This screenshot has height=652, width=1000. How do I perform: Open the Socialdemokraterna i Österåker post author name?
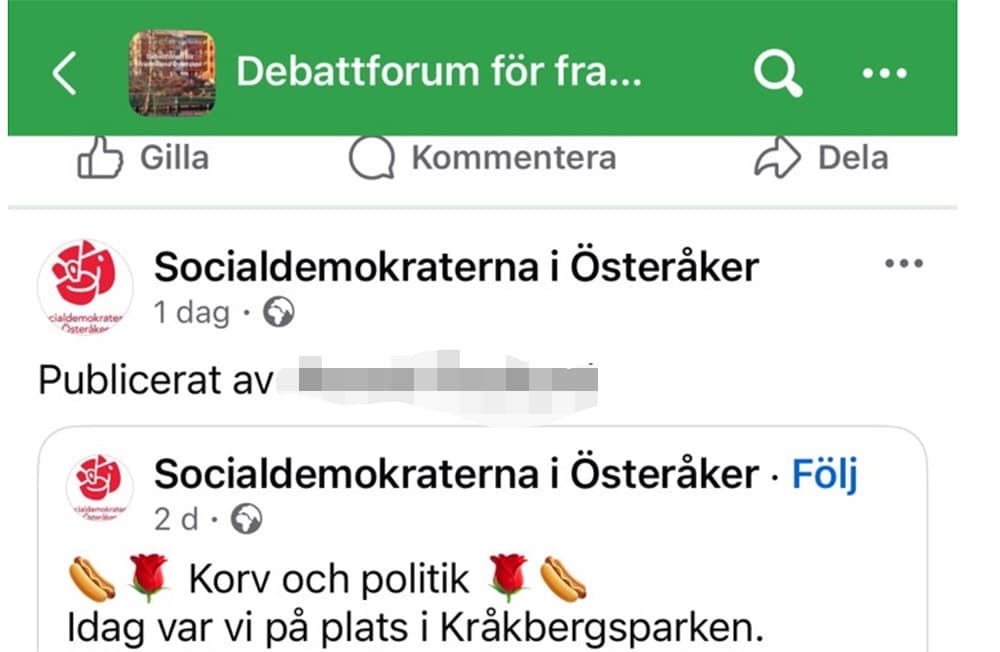click(x=456, y=267)
